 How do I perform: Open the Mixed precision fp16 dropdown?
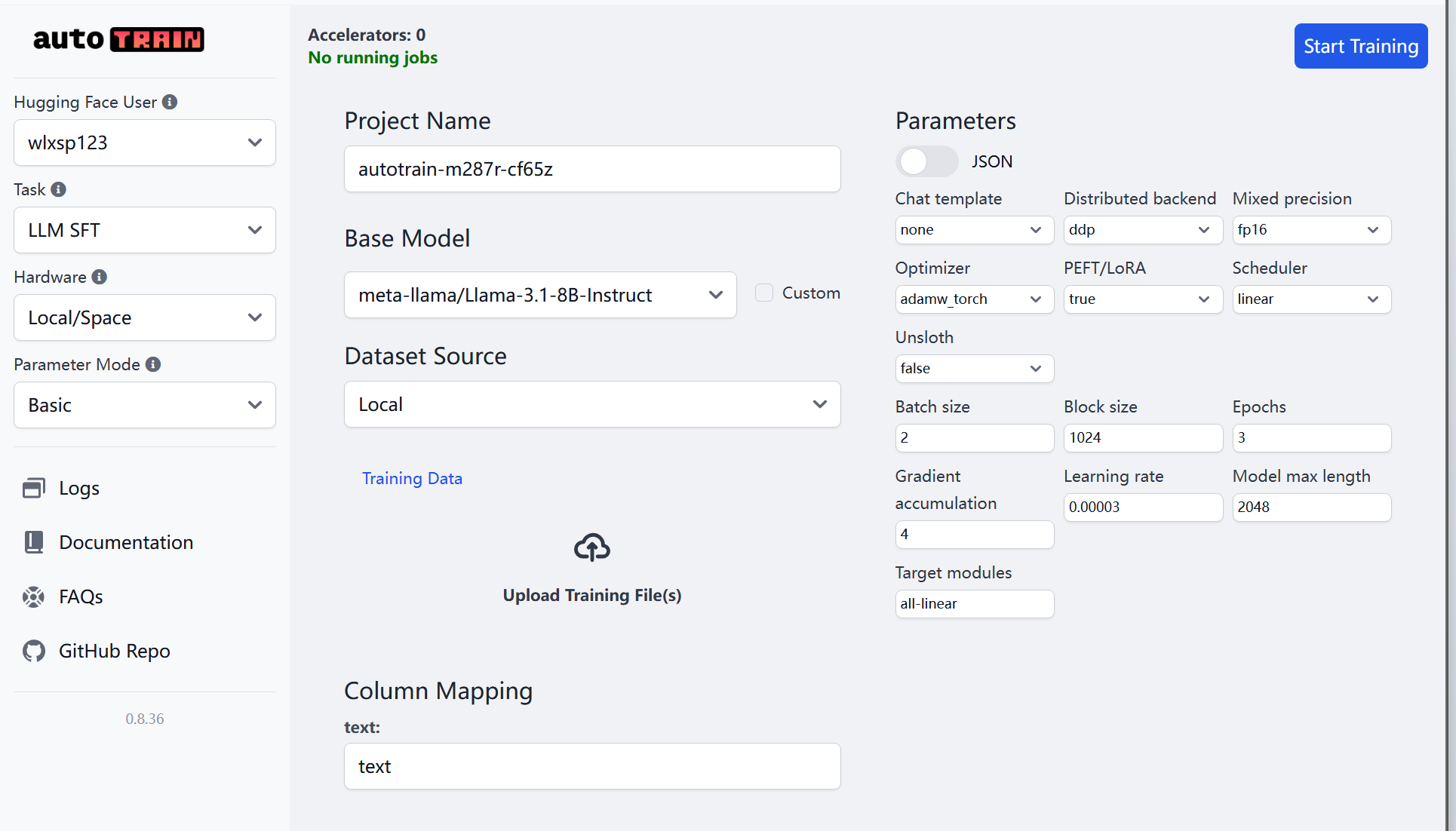coord(1311,230)
